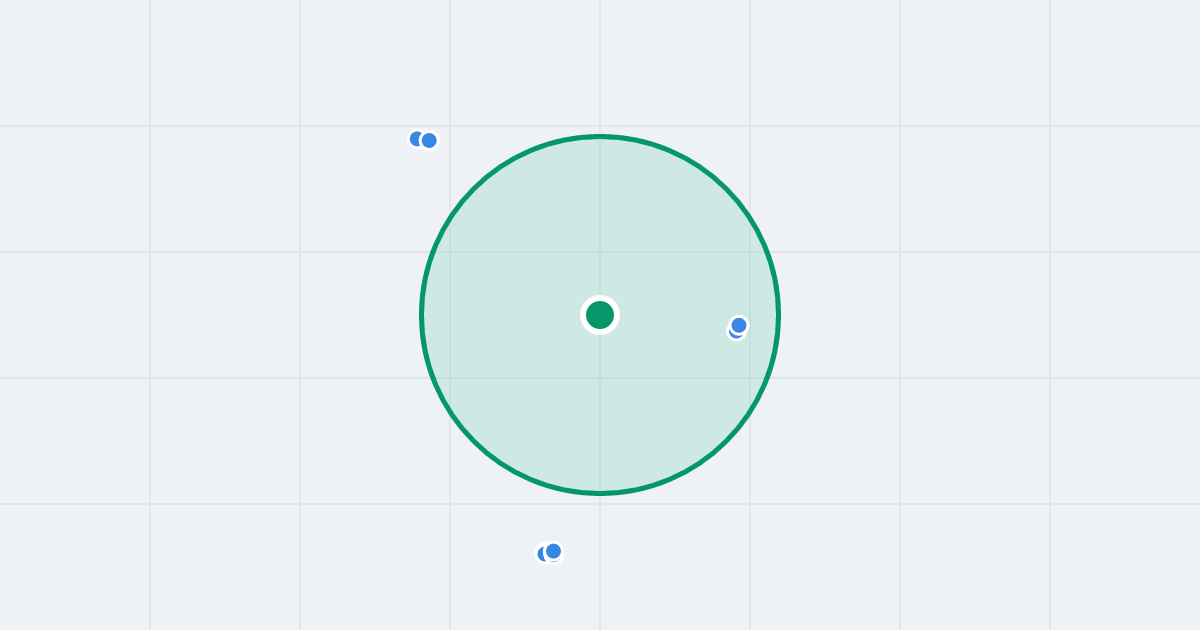Viewport: 1200px width, 630px height.
Task: Click the green center marker of the circle
Action: pos(600,315)
